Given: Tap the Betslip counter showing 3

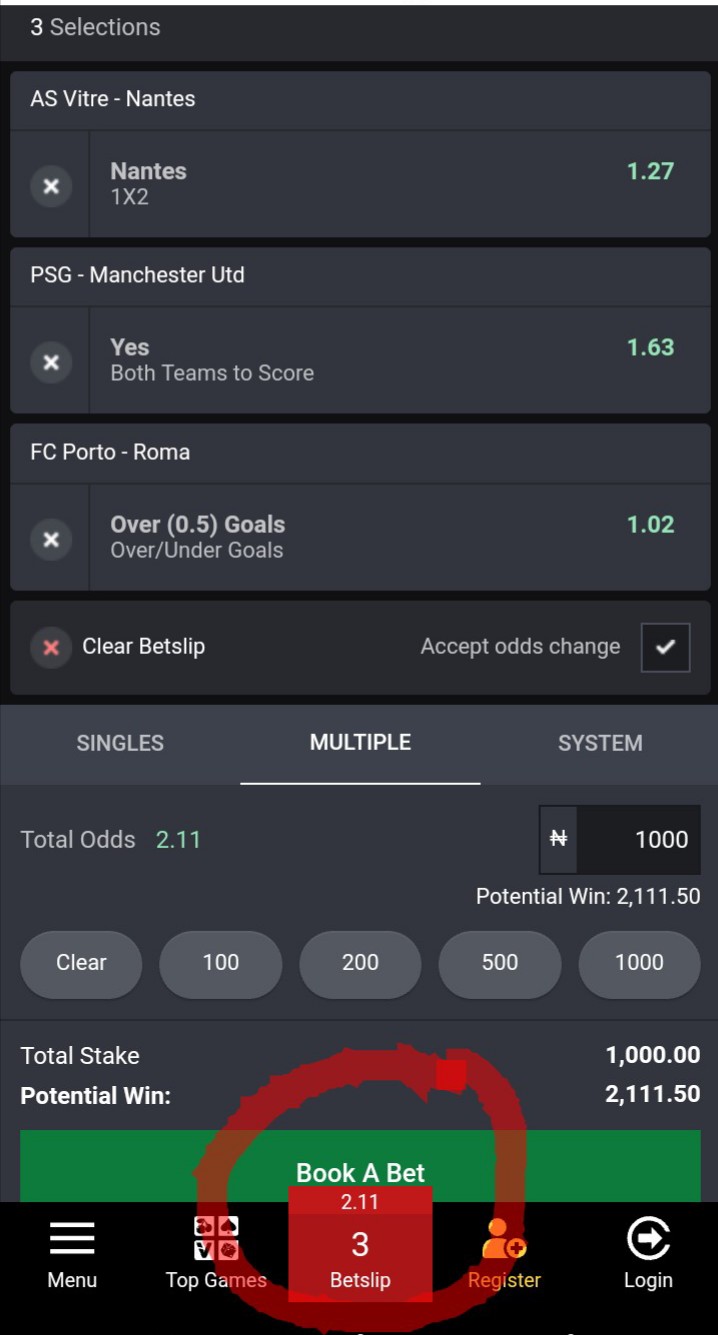Looking at the screenshot, I should 360,1245.
